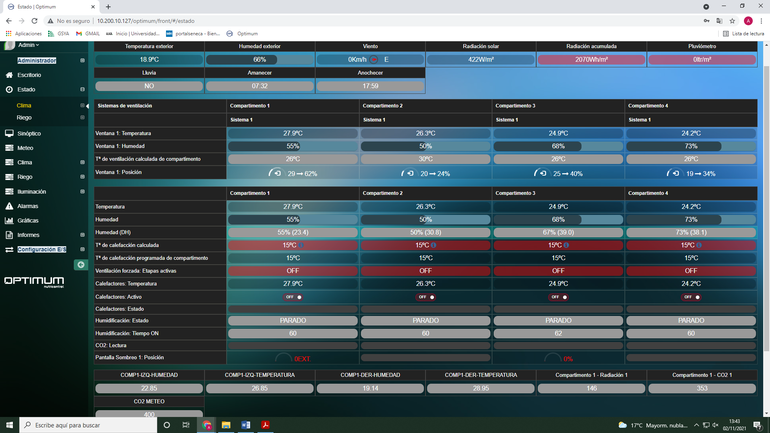Reload the browser page
This screenshot has height=433, width=770.
point(34,21)
